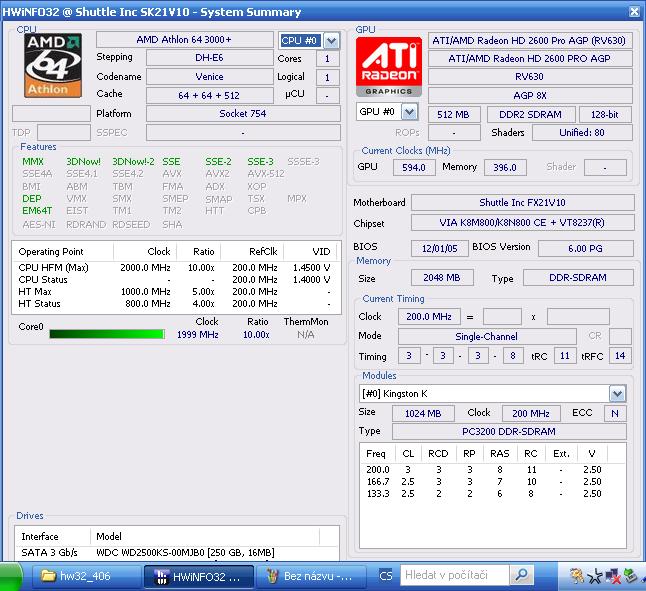Select the HT Max row
Viewport: 646px width, 591px height.
click(x=176, y=292)
